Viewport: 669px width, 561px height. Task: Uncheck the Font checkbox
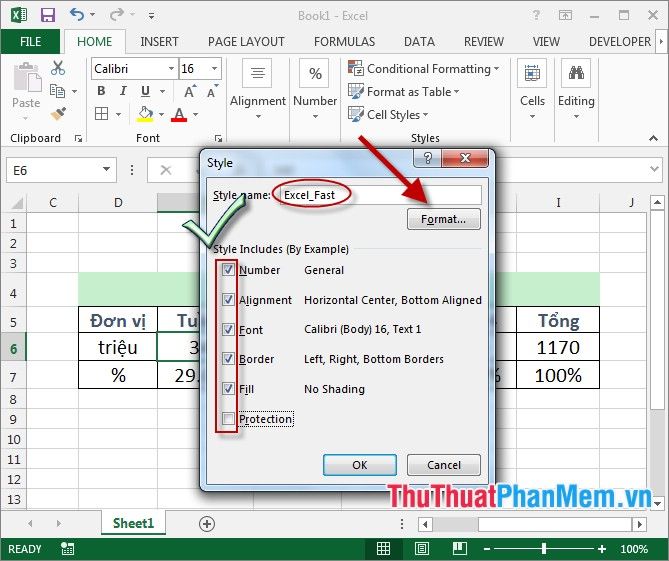click(228, 329)
